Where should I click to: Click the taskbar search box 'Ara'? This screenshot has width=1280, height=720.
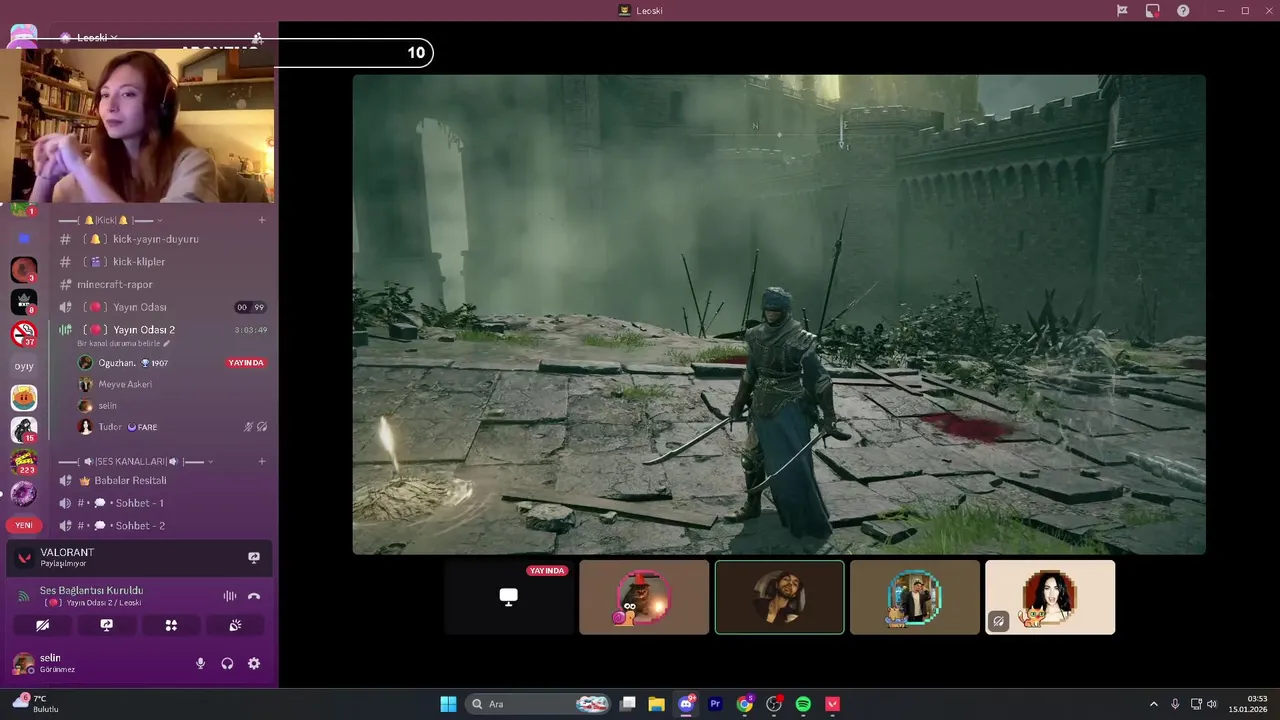coord(540,704)
